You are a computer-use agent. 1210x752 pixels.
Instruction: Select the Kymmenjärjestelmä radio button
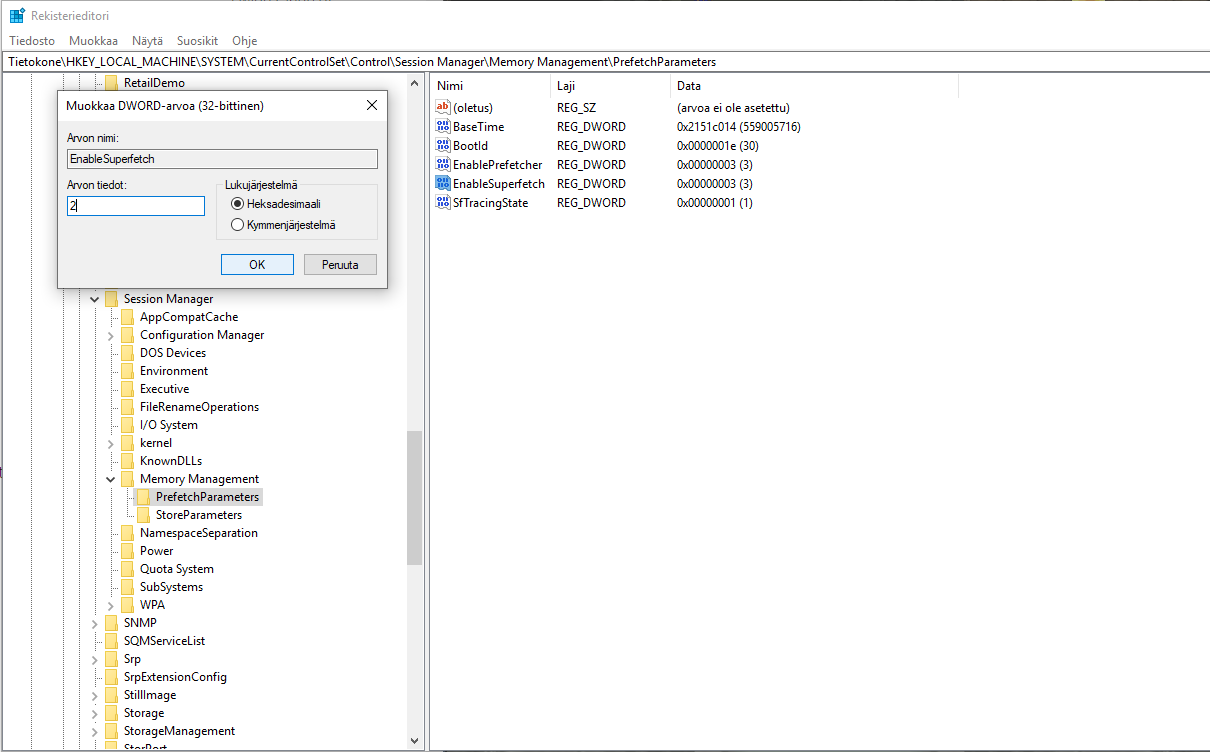click(238, 225)
